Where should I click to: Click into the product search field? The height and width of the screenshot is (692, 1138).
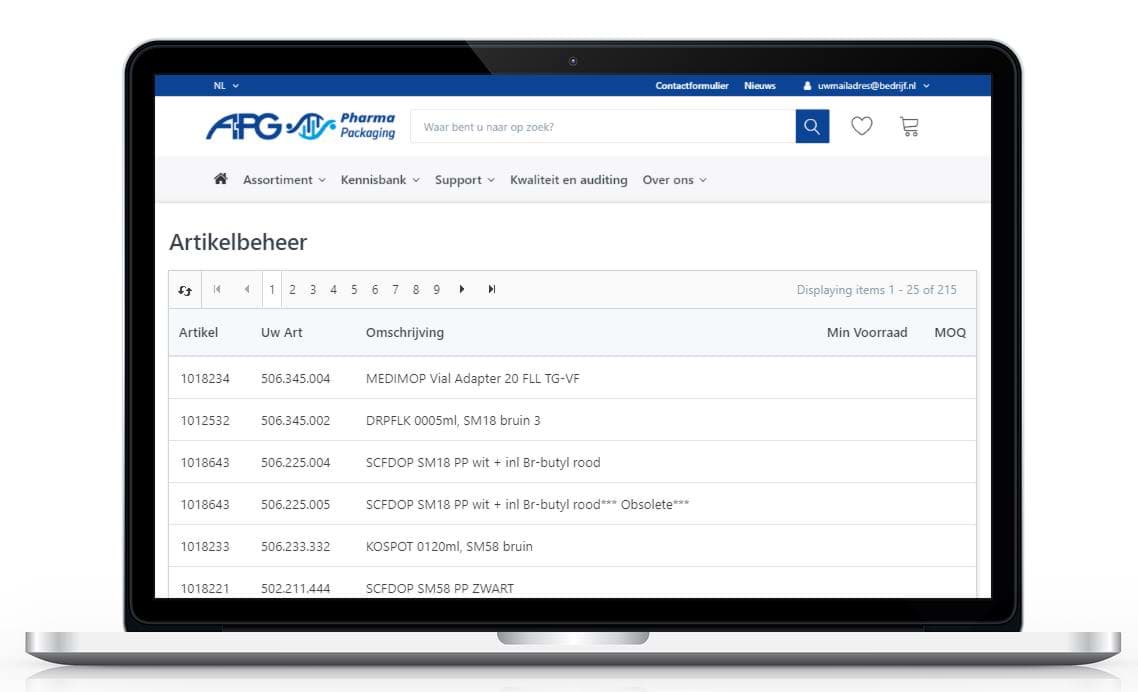click(602, 127)
